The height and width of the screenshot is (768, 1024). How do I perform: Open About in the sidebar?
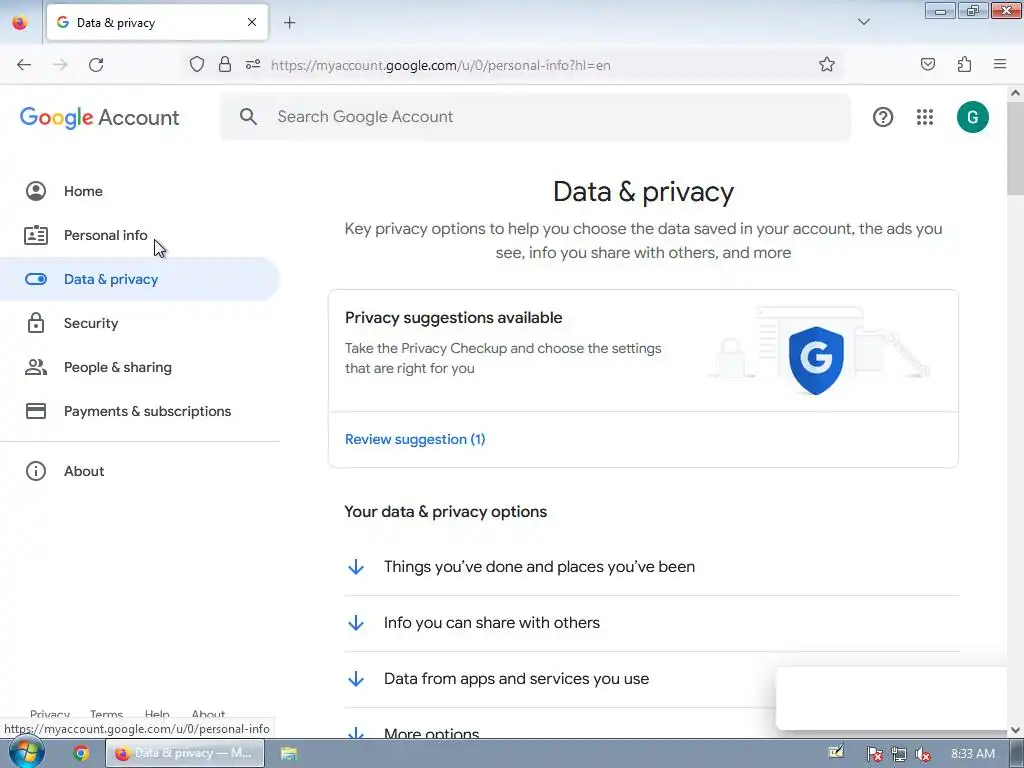click(x=140, y=472)
